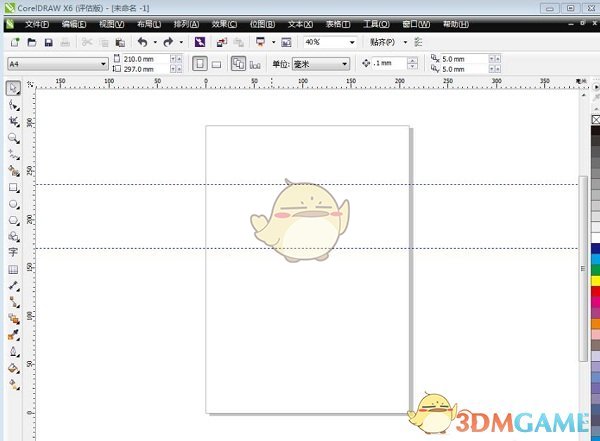Select the Crop tool
Viewport: 600px width, 441px height.
[14, 121]
